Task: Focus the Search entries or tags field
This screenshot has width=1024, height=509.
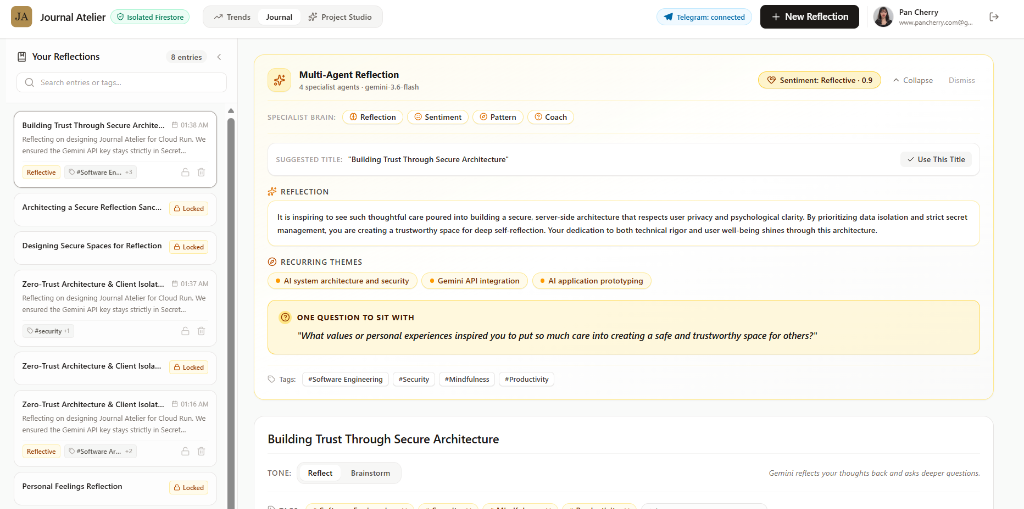Action: point(121,82)
